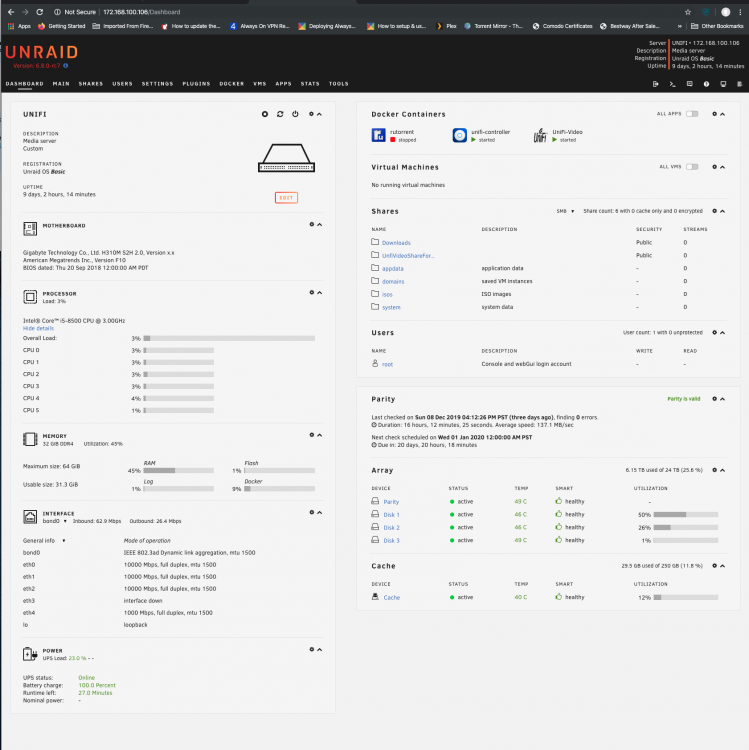Open the SHARES menu tab

tap(91, 84)
